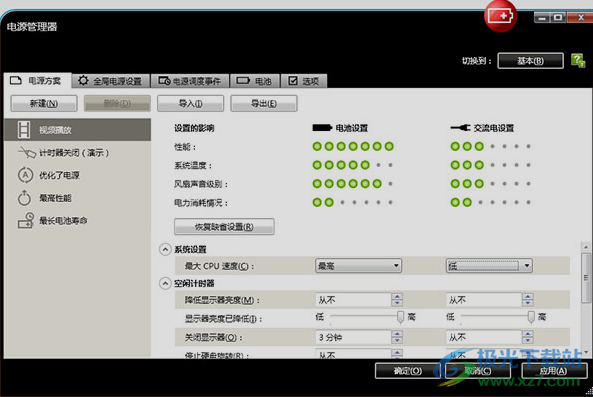The image size is (593, 397).
Task: Open the 选项 tab
Action: click(x=304, y=81)
